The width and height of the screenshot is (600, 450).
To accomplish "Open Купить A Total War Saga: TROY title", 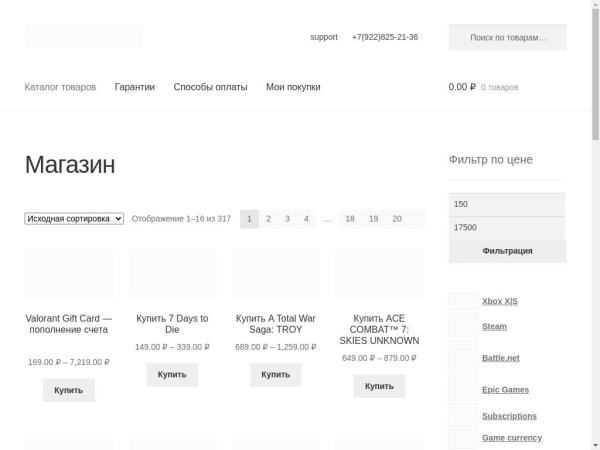I will 276,324.
